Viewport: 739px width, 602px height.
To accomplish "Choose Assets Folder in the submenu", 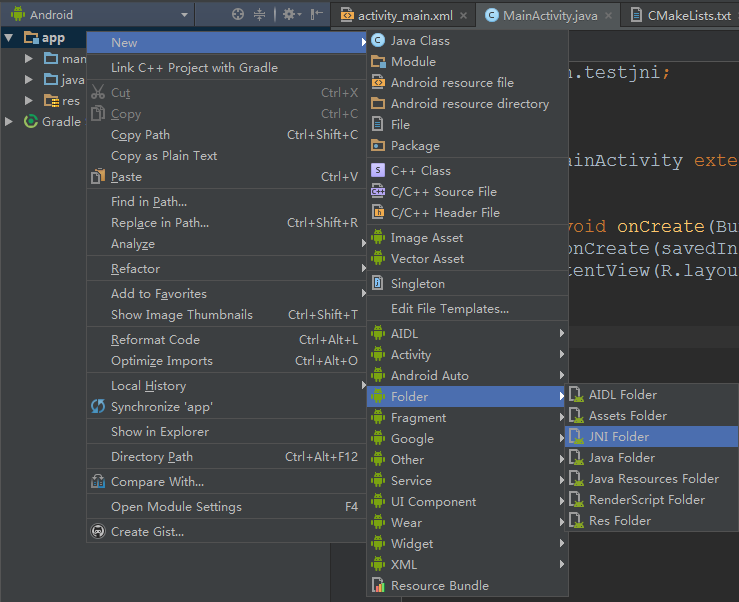I will [x=627, y=416].
